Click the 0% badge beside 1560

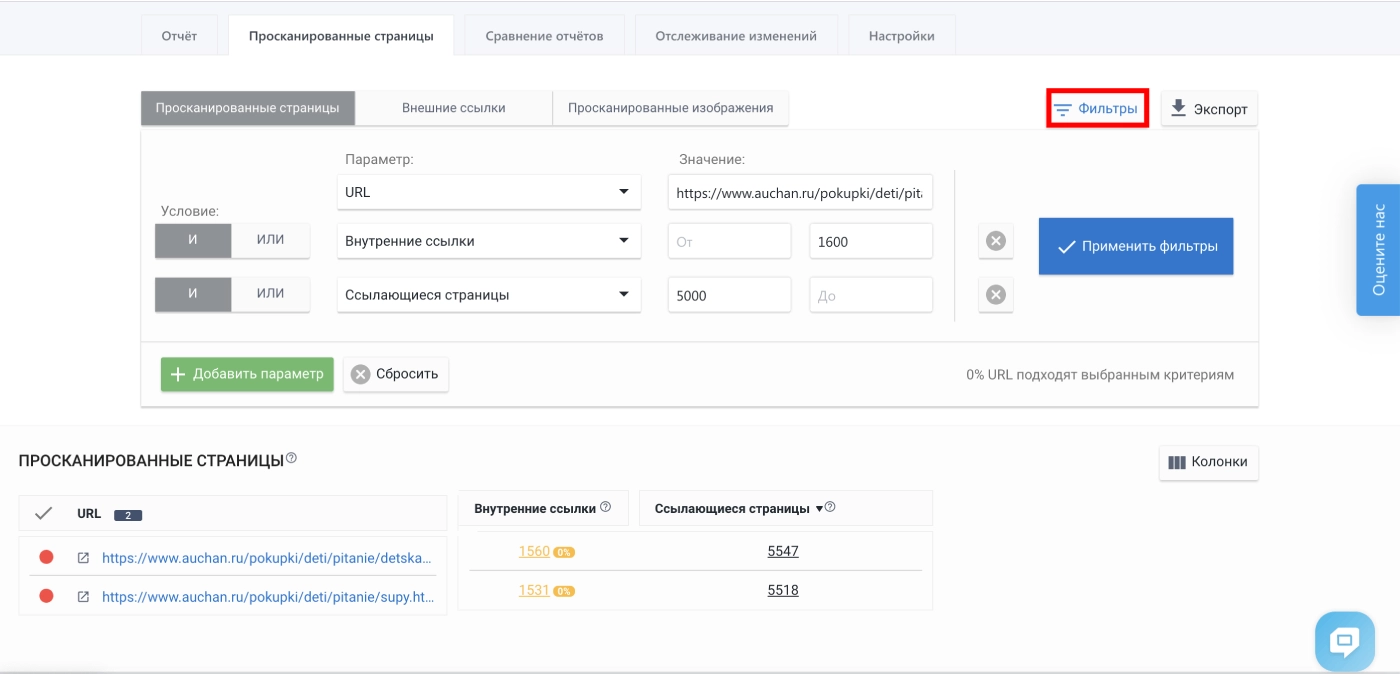(564, 552)
